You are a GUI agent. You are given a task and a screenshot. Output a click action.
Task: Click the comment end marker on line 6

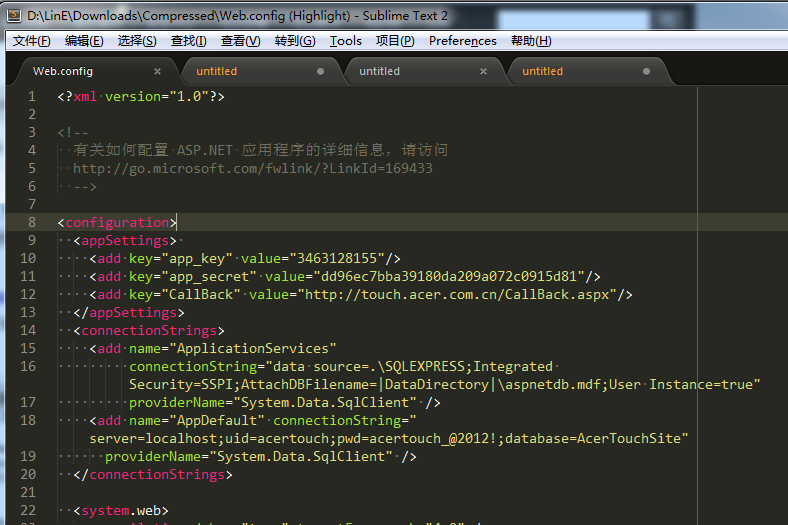click(84, 186)
